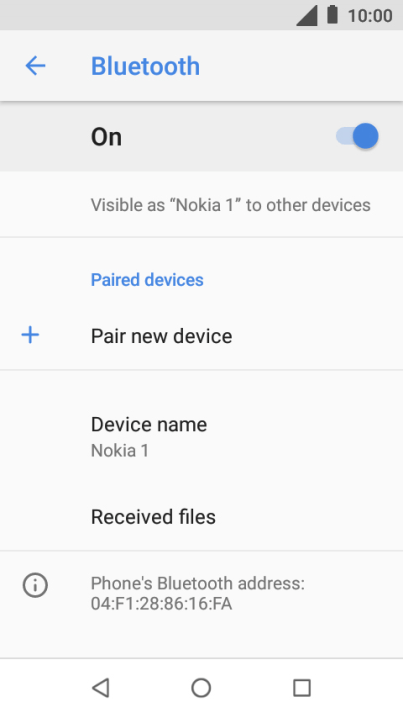Tap the info icon beside Bluetooth address
The image size is (403, 718).
[35, 585]
